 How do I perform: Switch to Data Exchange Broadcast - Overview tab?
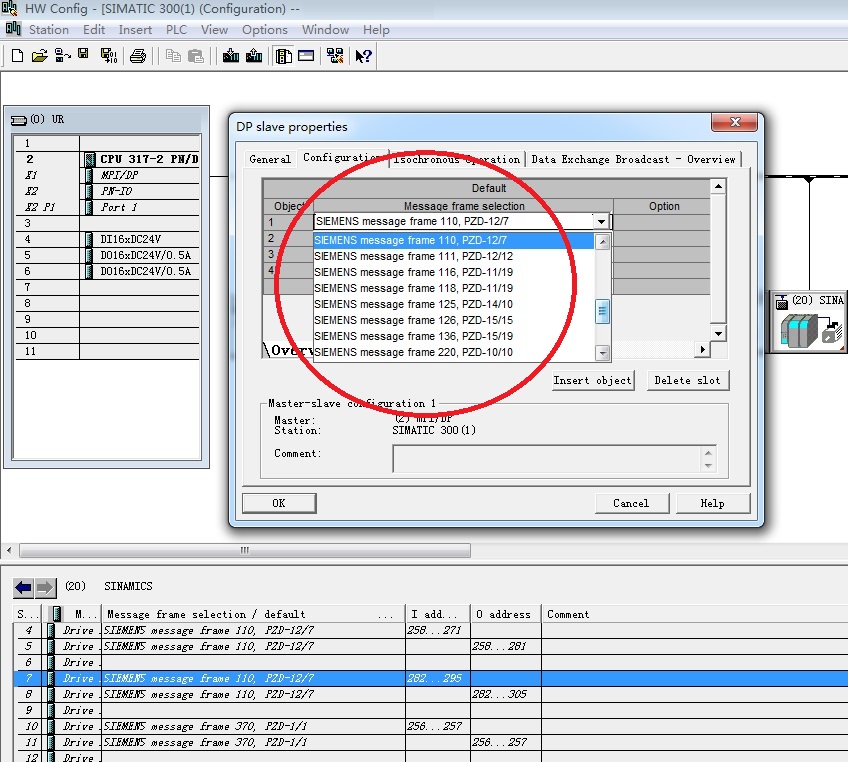[633, 160]
